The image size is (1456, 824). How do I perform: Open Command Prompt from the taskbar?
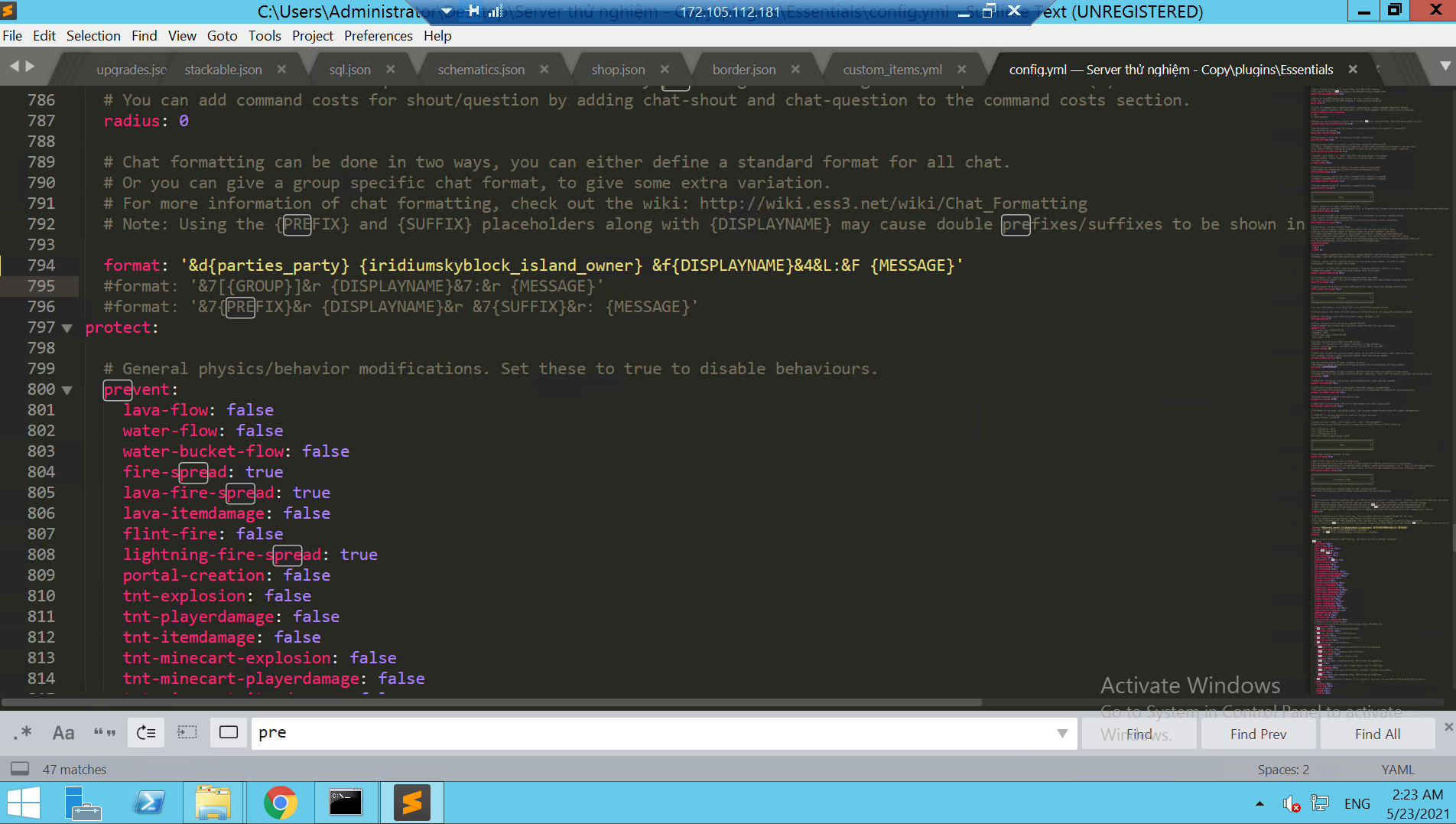(x=346, y=803)
